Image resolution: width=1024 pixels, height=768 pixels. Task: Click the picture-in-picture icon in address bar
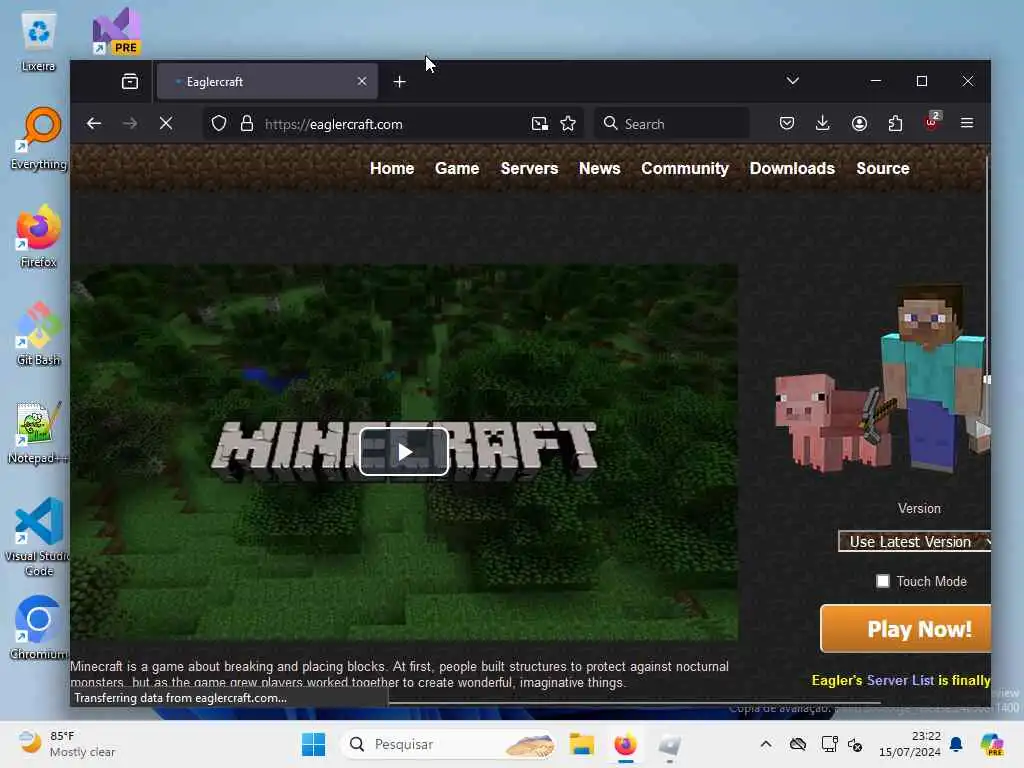click(x=539, y=123)
